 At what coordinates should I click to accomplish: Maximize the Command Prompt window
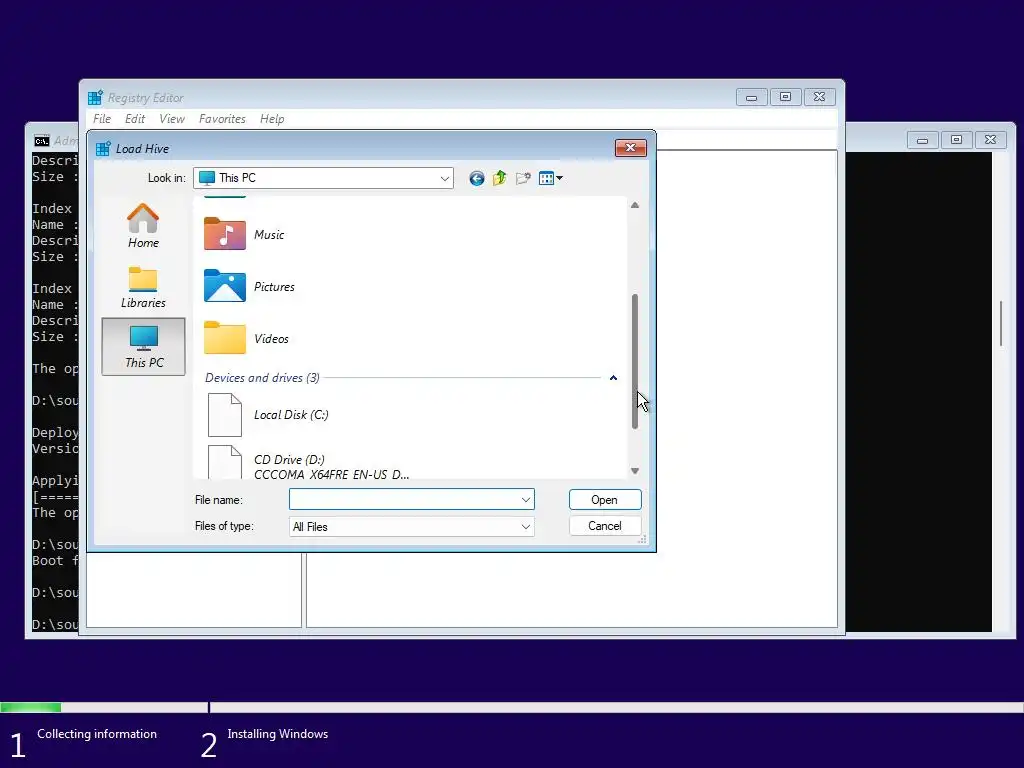click(957, 140)
